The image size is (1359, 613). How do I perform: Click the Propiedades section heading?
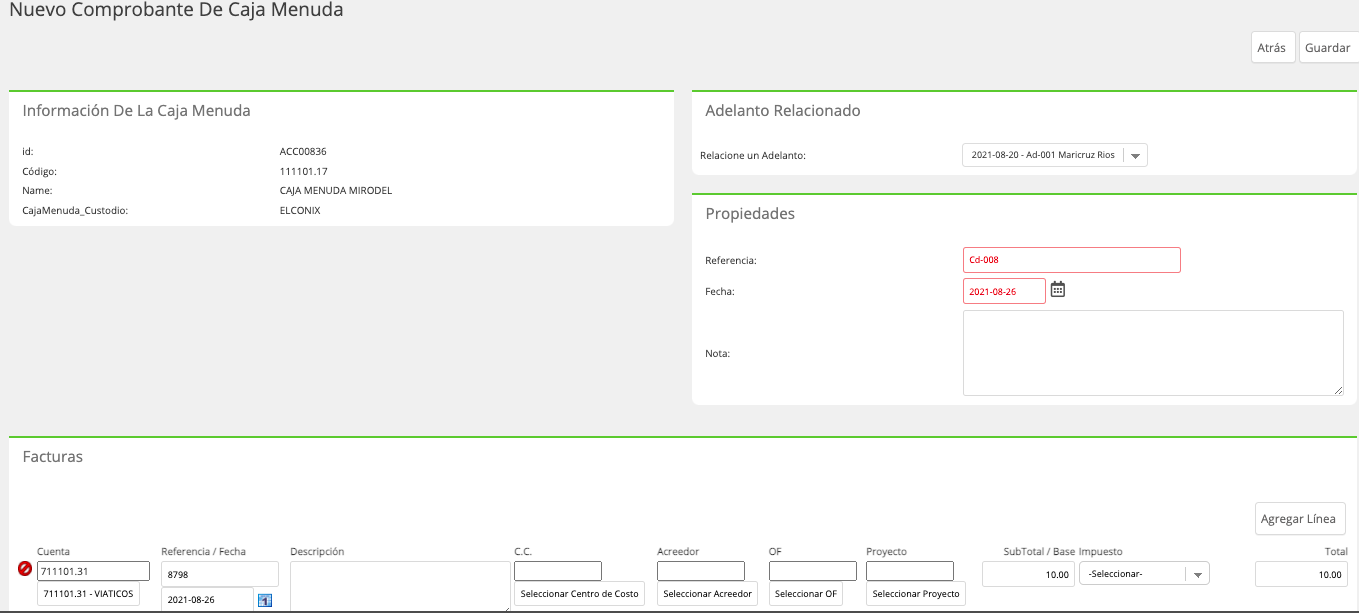pos(750,214)
